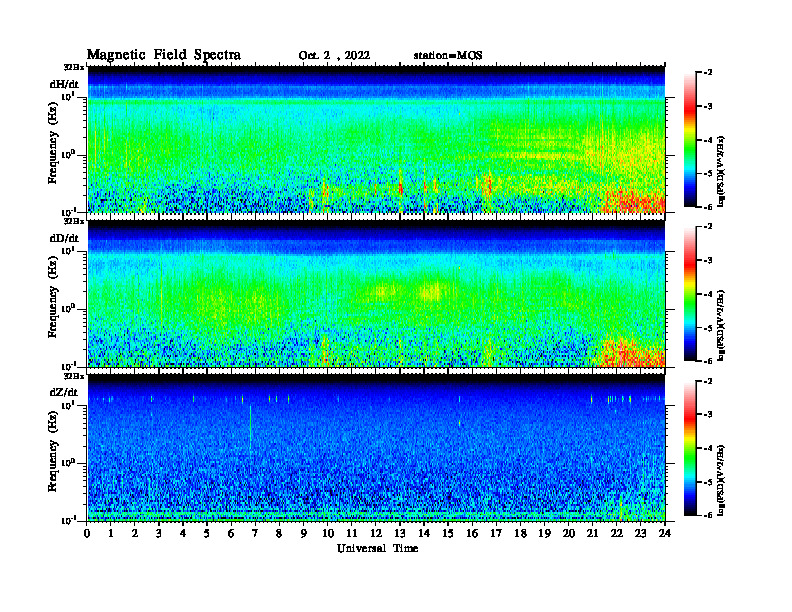The image size is (792, 612).
Task: Click hour tick label "22" on time axis
Action: 617,534
